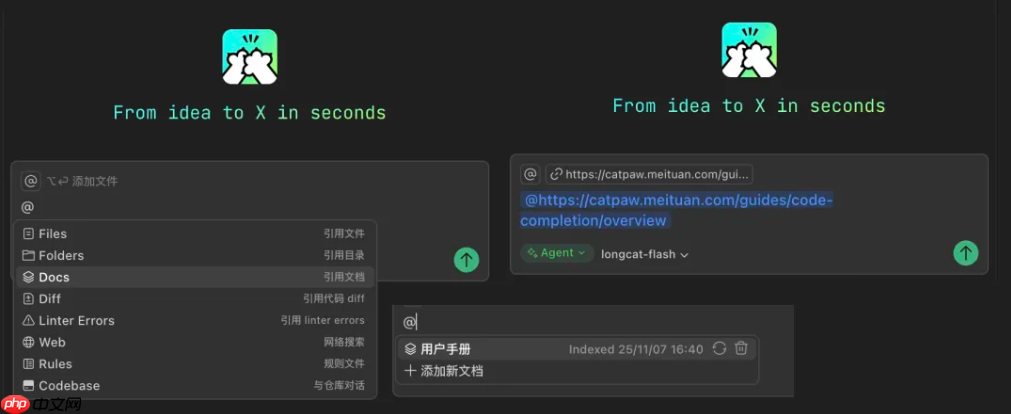Click the 引用文件 hint text
The width and height of the screenshot is (1011, 414).
click(x=344, y=233)
